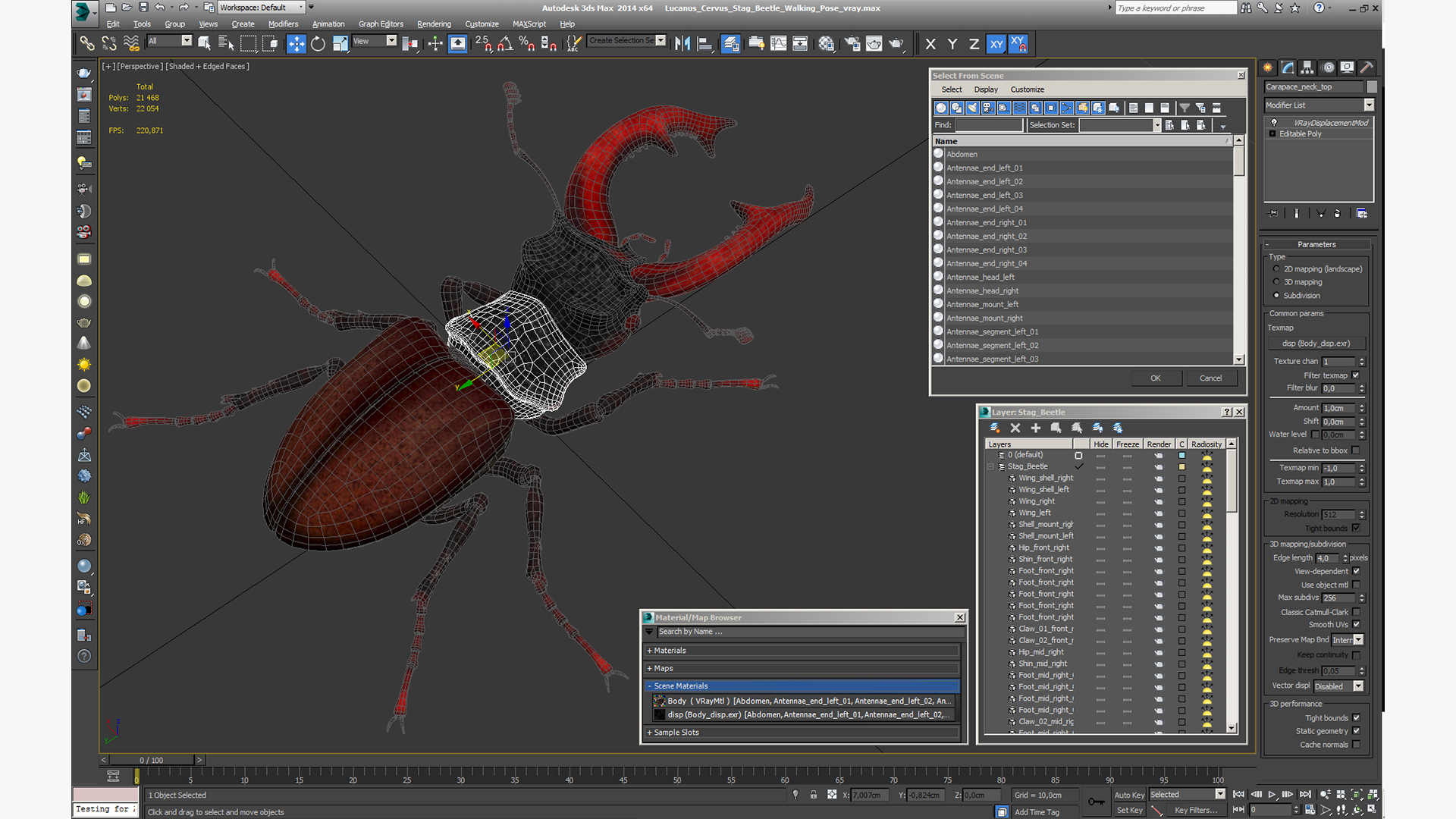Toggle Smooth UVs checkbox
Screen dimensions: 1456x819
click(1356, 625)
